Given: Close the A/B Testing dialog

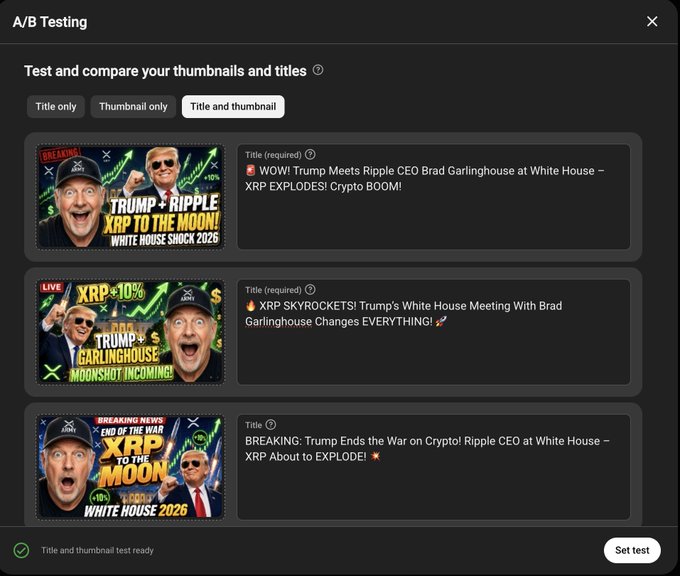Looking at the screenshot, I should (652, 21).
